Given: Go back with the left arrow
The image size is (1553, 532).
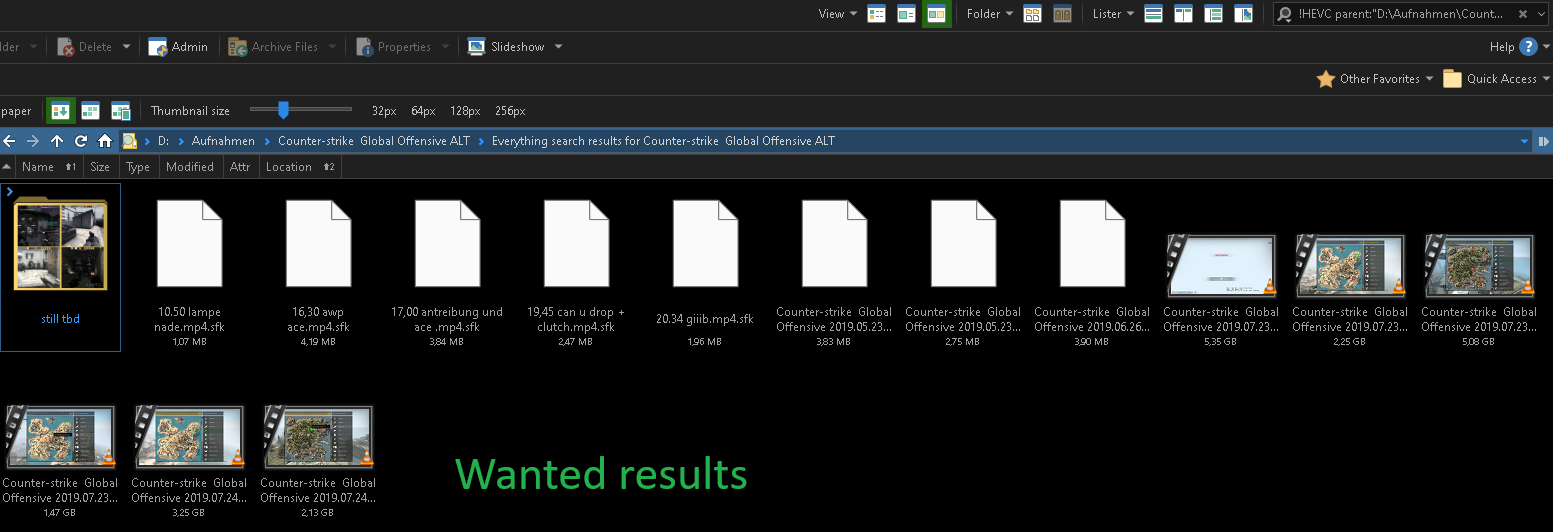Looking at the screenshot, I should point(9,141).
